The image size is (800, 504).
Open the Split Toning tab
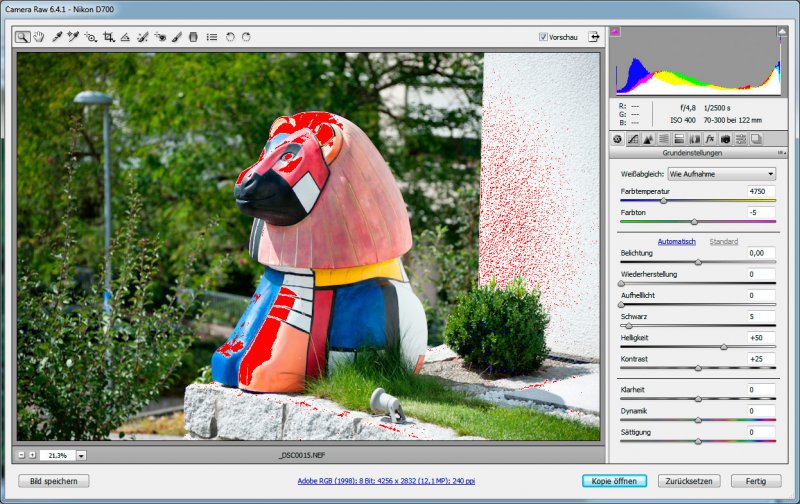point(679,139)
